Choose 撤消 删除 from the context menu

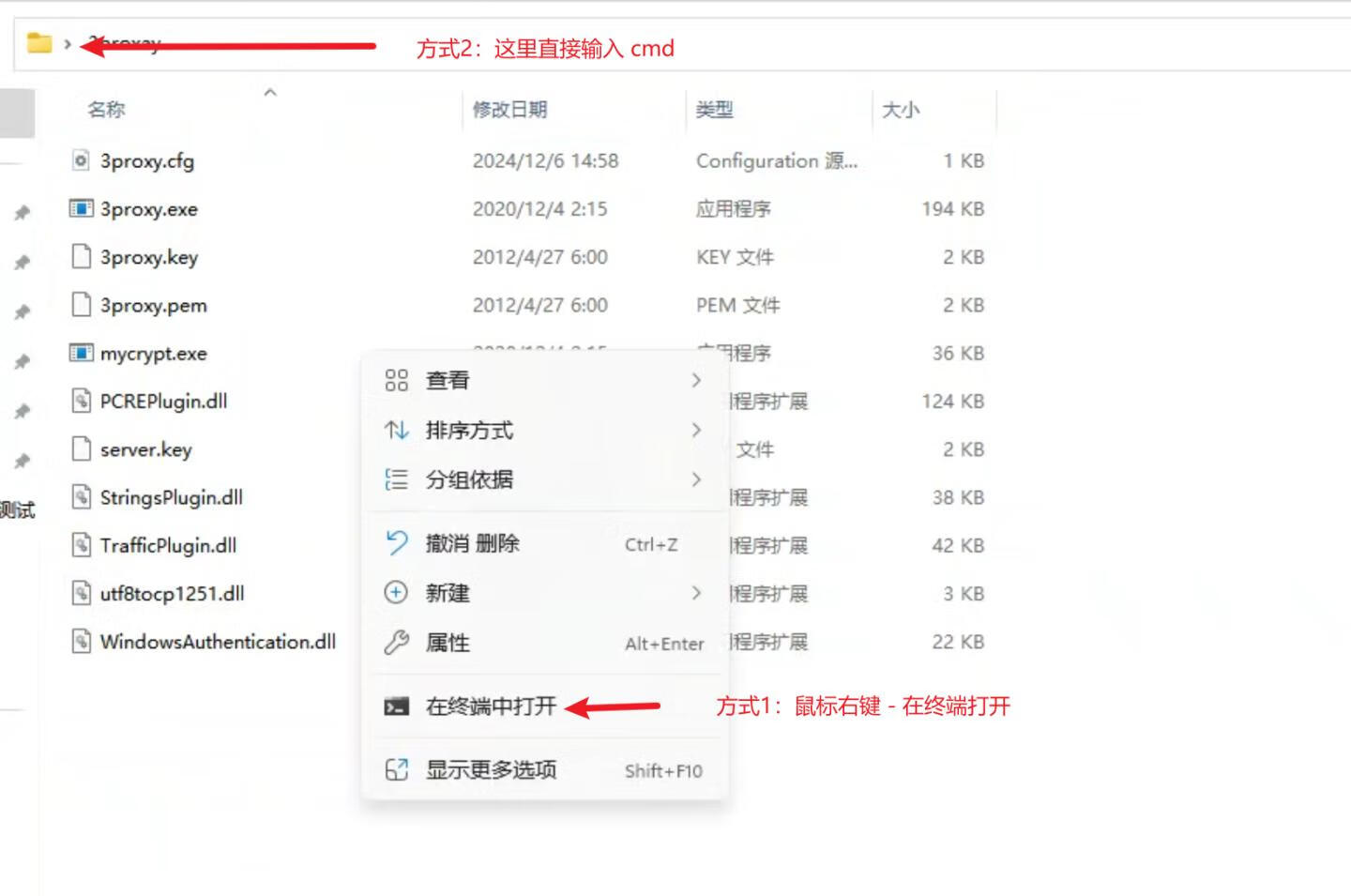point(544,543)
